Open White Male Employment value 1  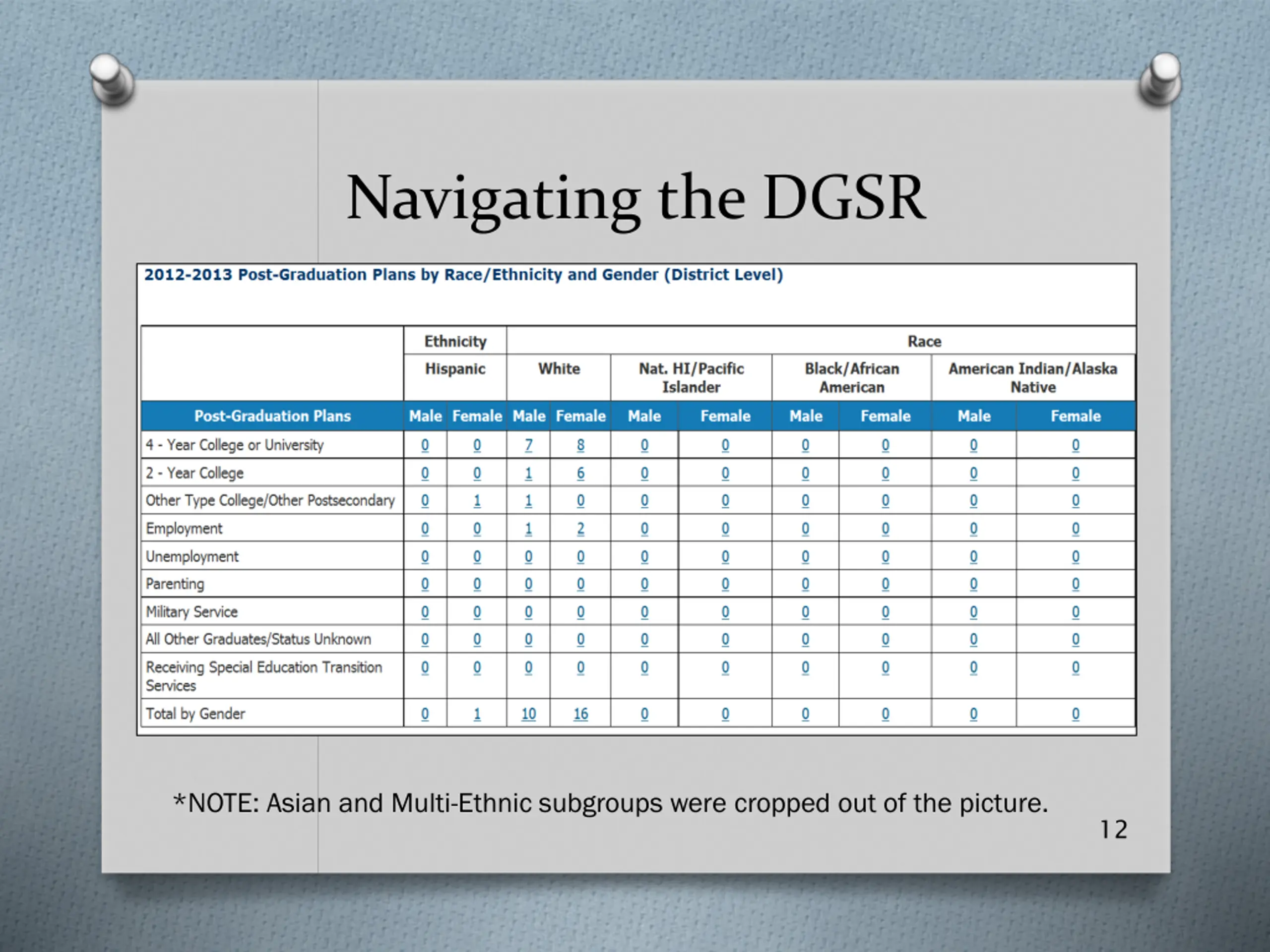[x=528, y=529]
